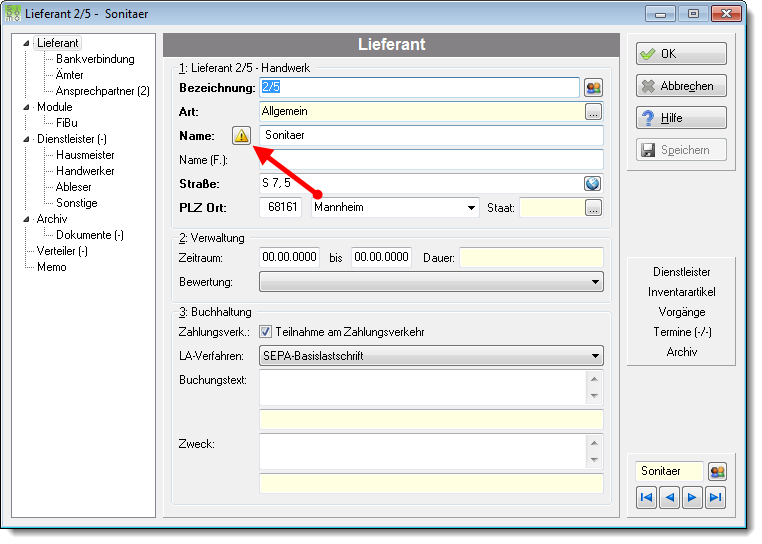Open the ellipsis browse button for Staat
Screen dimensions: 762x544
[x=593, y=208]
